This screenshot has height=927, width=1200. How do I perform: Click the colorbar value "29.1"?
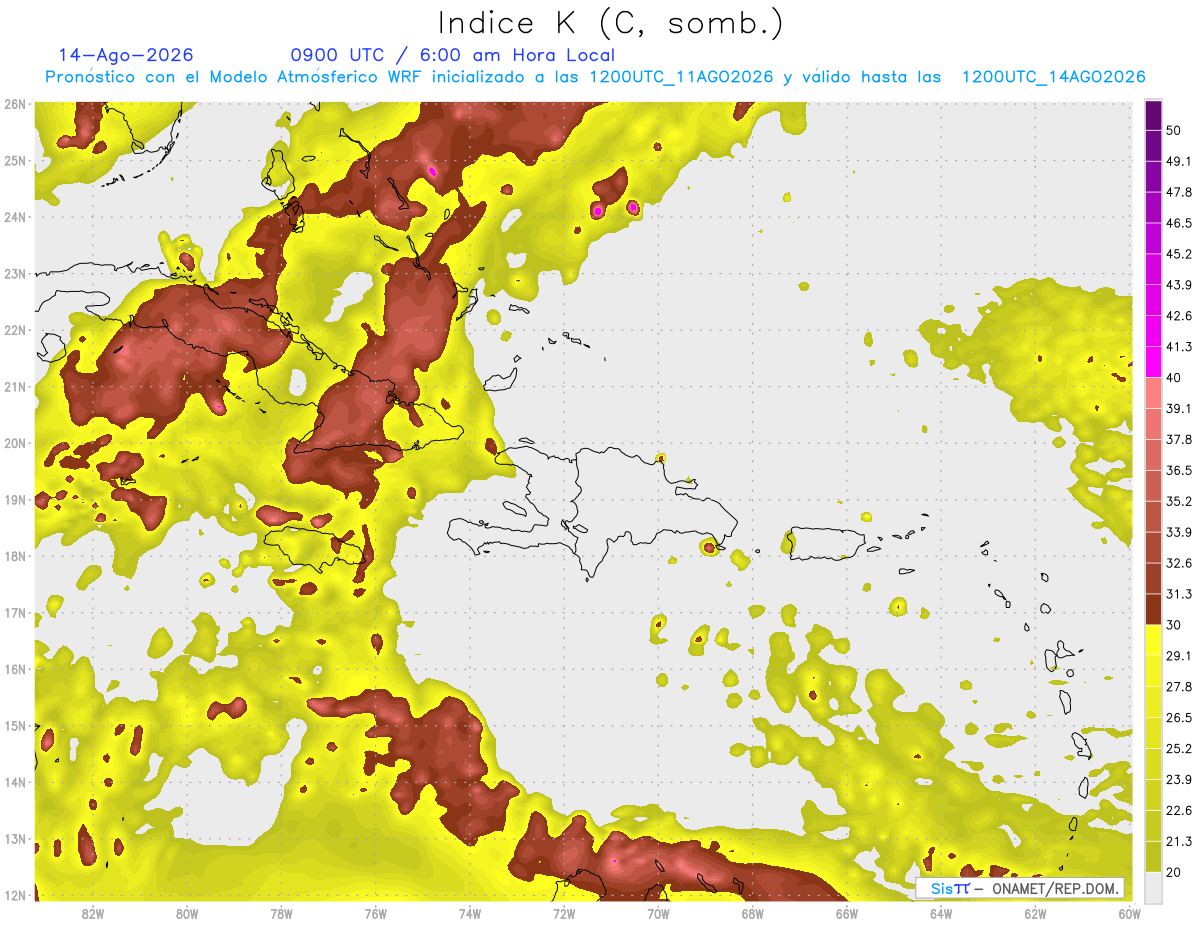click(1179, 656)
